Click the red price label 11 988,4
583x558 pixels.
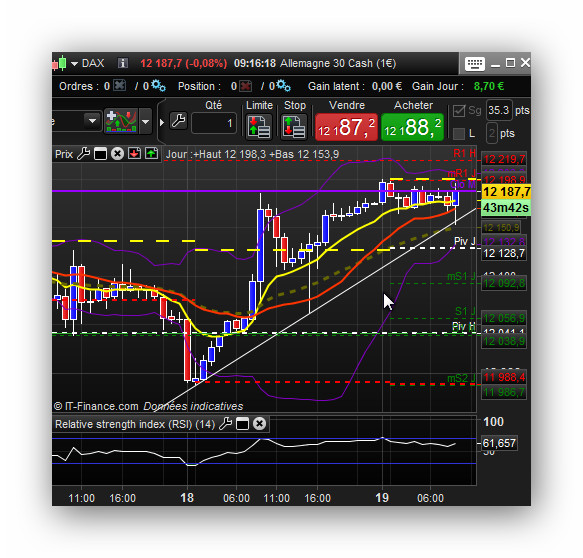pyautogui.click(x=504, y=378)
